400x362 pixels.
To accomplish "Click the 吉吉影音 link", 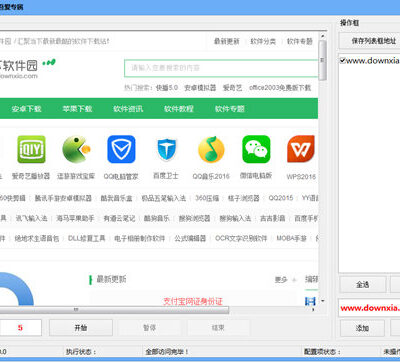I will (272, 218).
